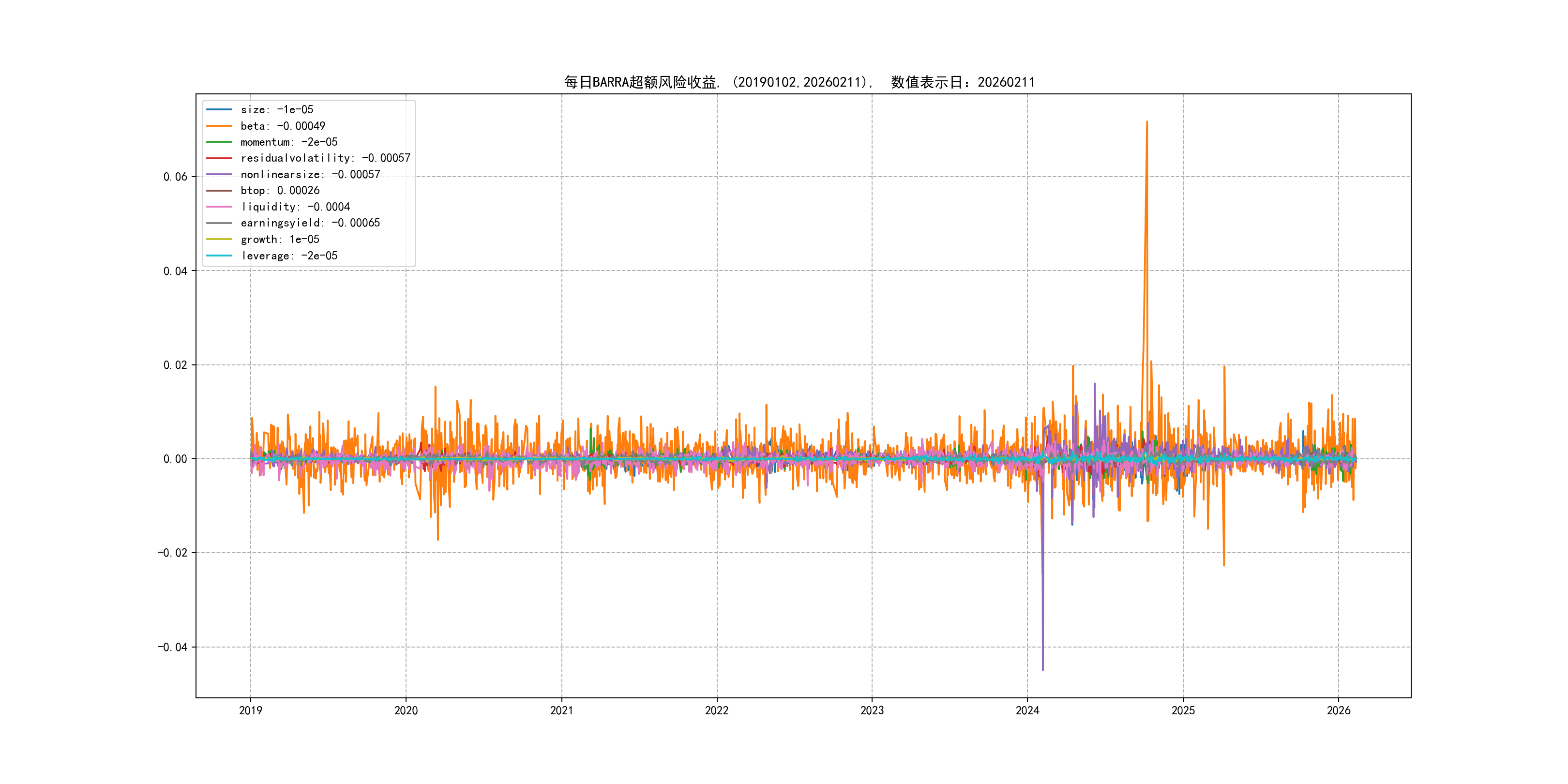Click the blue size legend line swatch
1568x784 pixels.
(219, 109)
